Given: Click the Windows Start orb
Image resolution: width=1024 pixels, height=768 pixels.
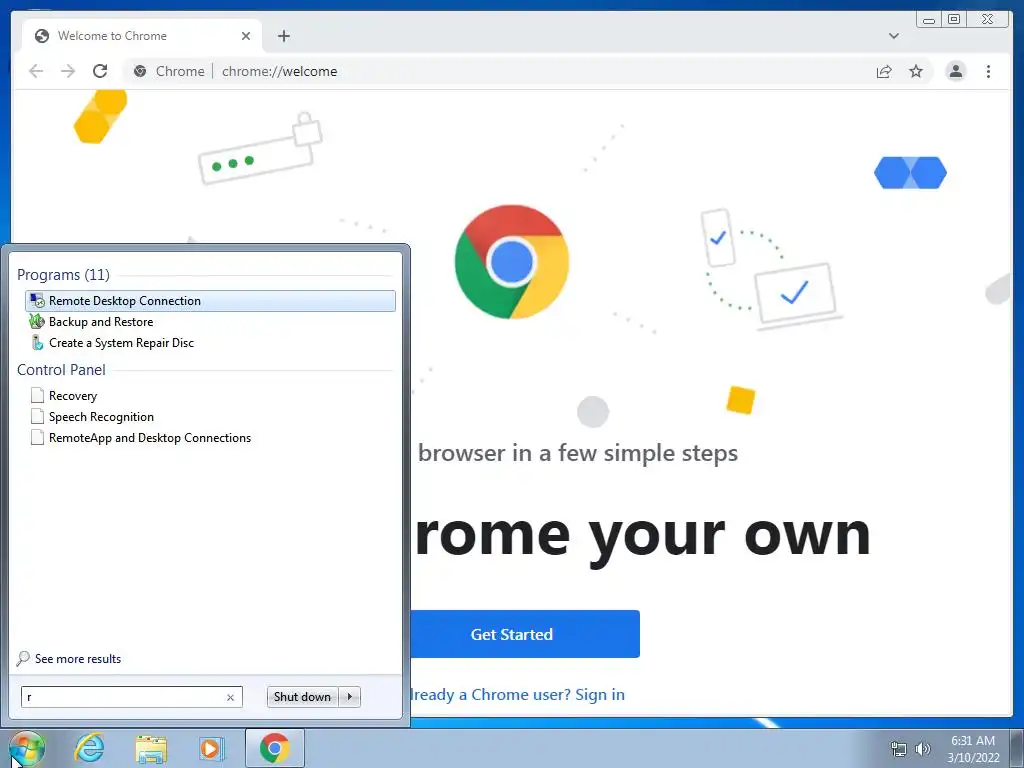Looking at the screenshot, I should click(x=26, y=748).
